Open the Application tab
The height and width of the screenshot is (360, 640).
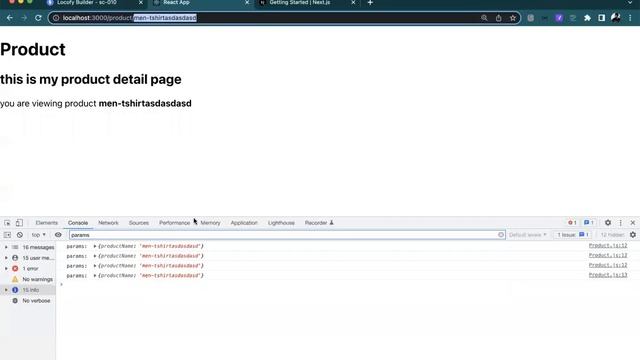click(x=244, y=223)
